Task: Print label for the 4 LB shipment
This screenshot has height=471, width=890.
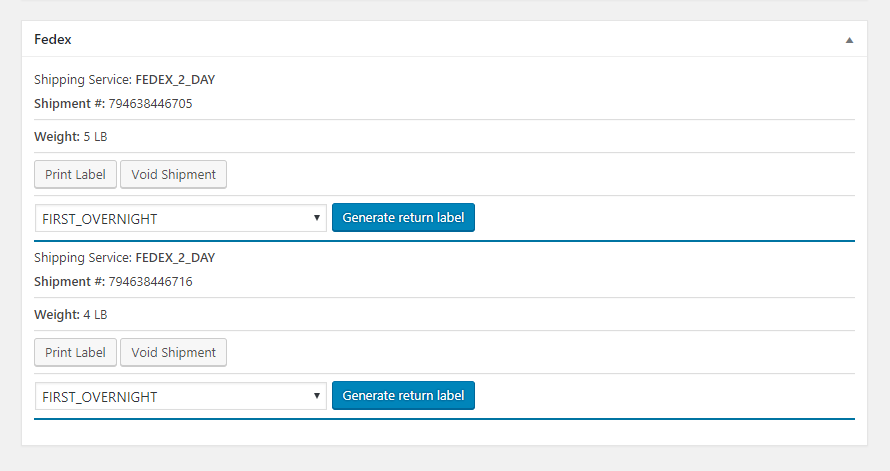Action: (x=75, y=352)
